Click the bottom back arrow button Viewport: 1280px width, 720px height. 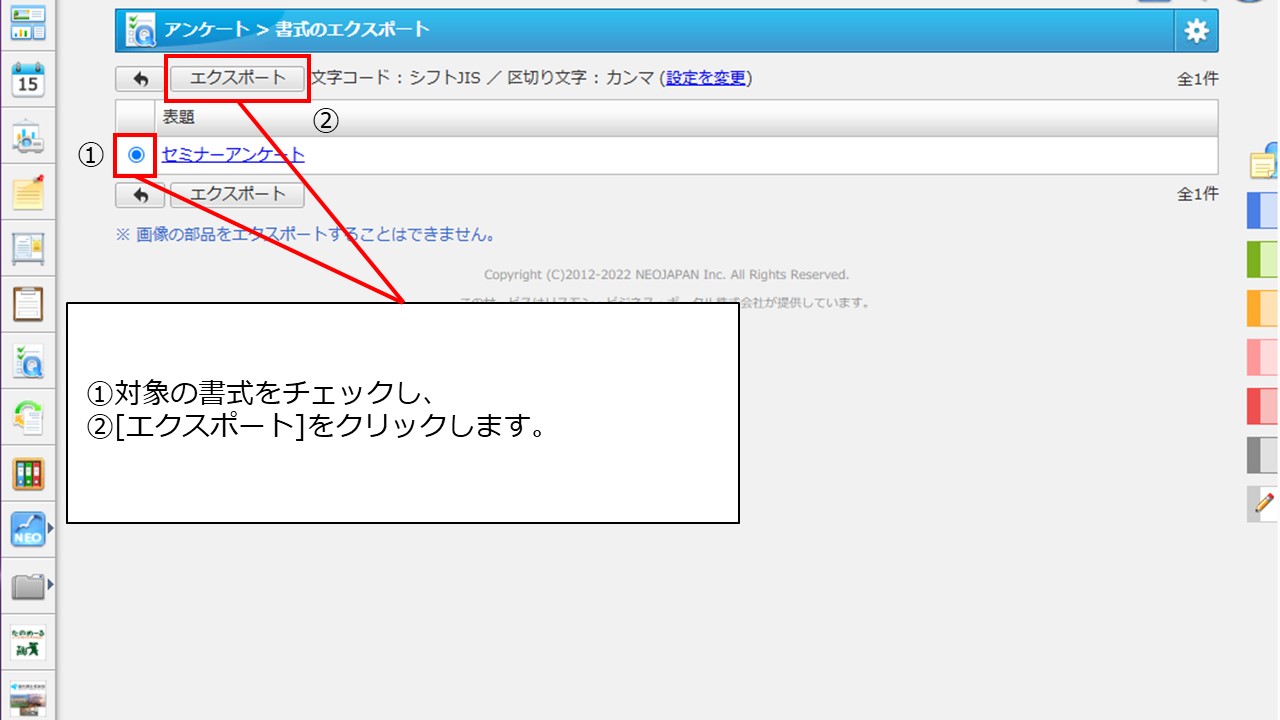[x=140, y=195]
